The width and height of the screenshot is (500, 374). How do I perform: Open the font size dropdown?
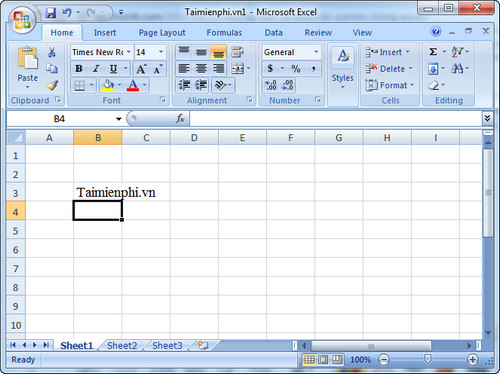pos(161,52)
